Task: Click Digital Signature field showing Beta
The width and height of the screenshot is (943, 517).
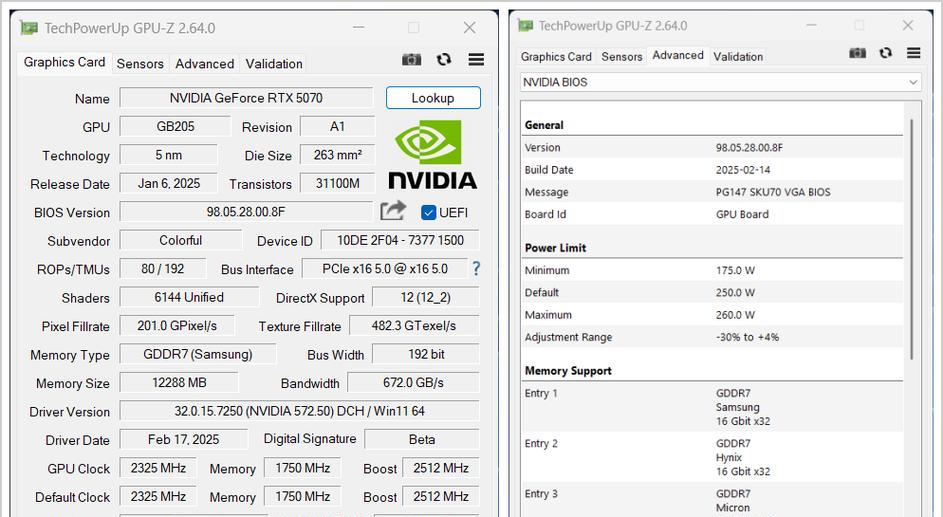Action: coord(422,439)
